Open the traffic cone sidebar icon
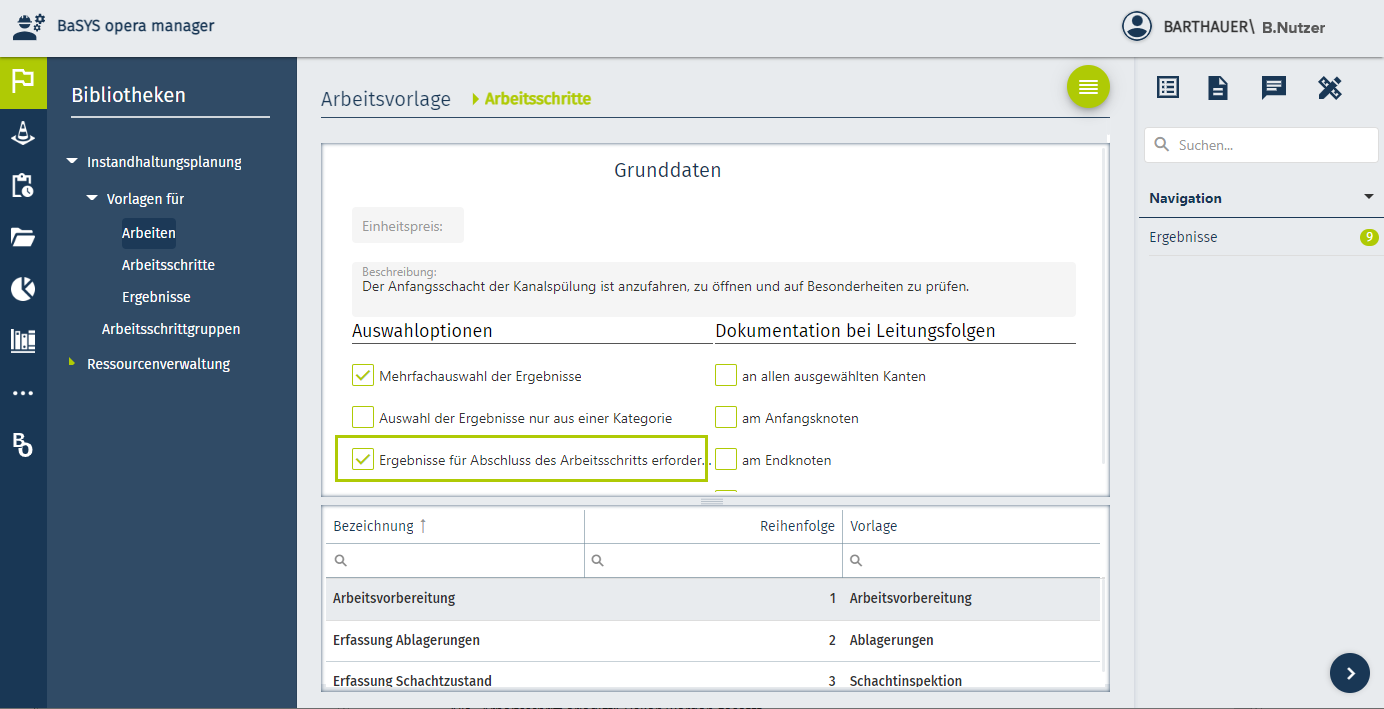This screenshot has width=1384, height=709. (23, 134)
